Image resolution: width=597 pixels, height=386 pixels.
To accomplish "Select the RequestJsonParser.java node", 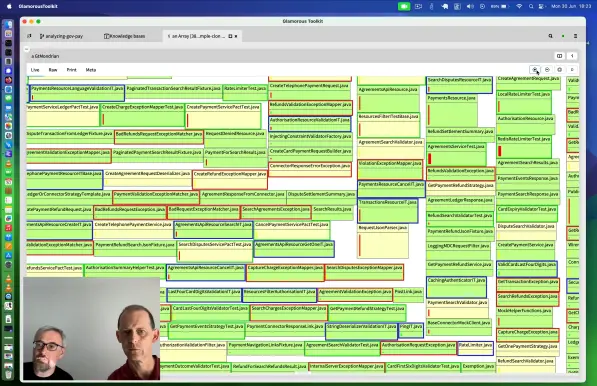I will point(383,241).
